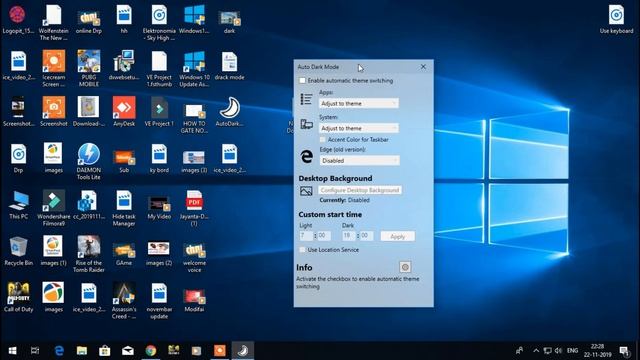
Task: Select the Elektronomia Sky High file icon
Action: point(159,22)
